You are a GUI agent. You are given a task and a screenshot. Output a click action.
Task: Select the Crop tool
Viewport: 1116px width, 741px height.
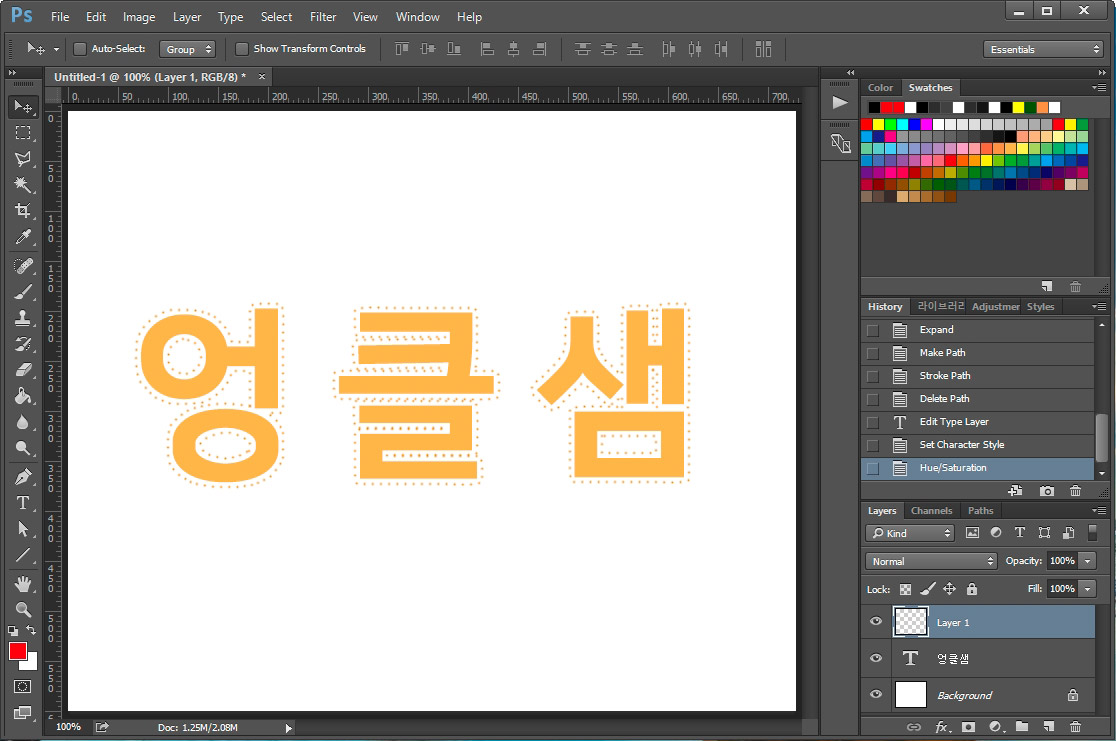click(22, 210)
